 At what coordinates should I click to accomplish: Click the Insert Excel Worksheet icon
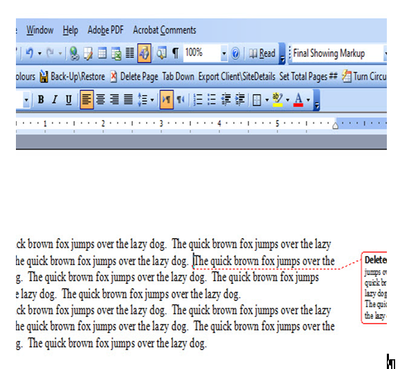116,53
